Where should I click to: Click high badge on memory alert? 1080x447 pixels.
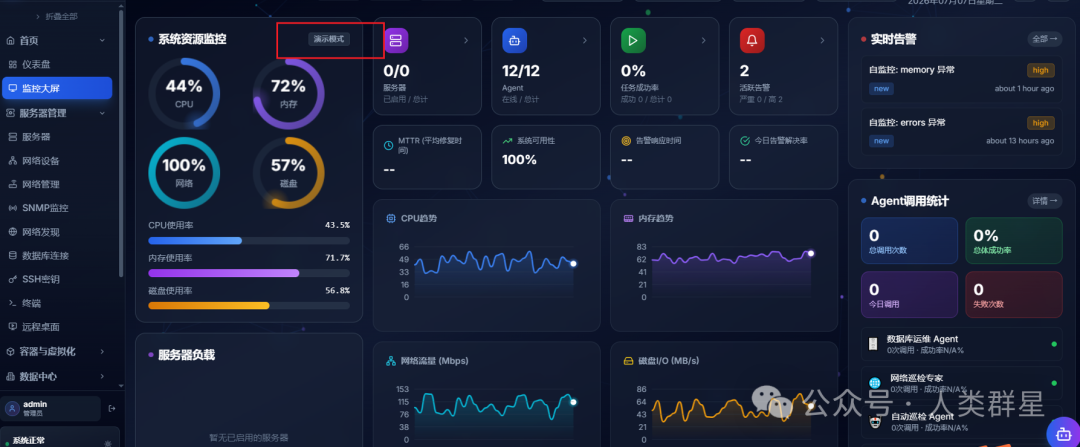click(1040, 70)
